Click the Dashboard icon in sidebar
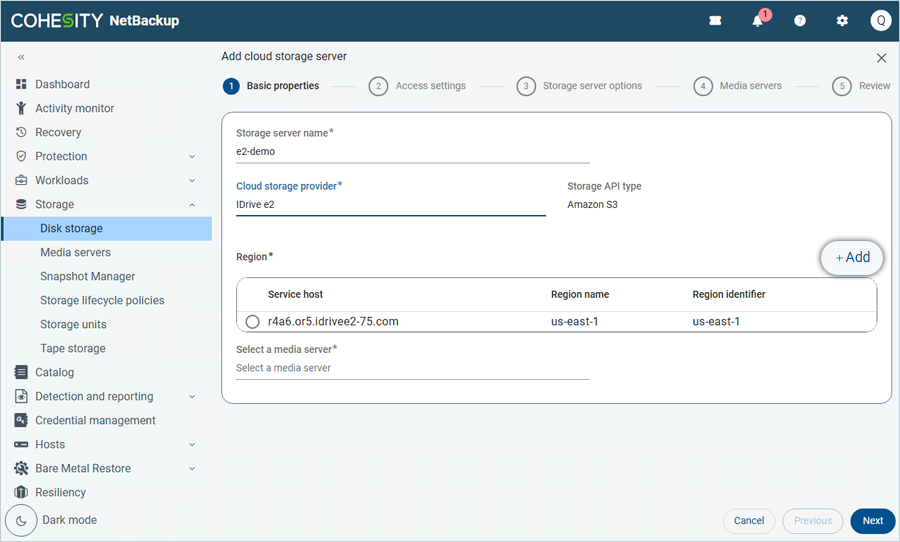900x542 pixels. tap(21, 85)
